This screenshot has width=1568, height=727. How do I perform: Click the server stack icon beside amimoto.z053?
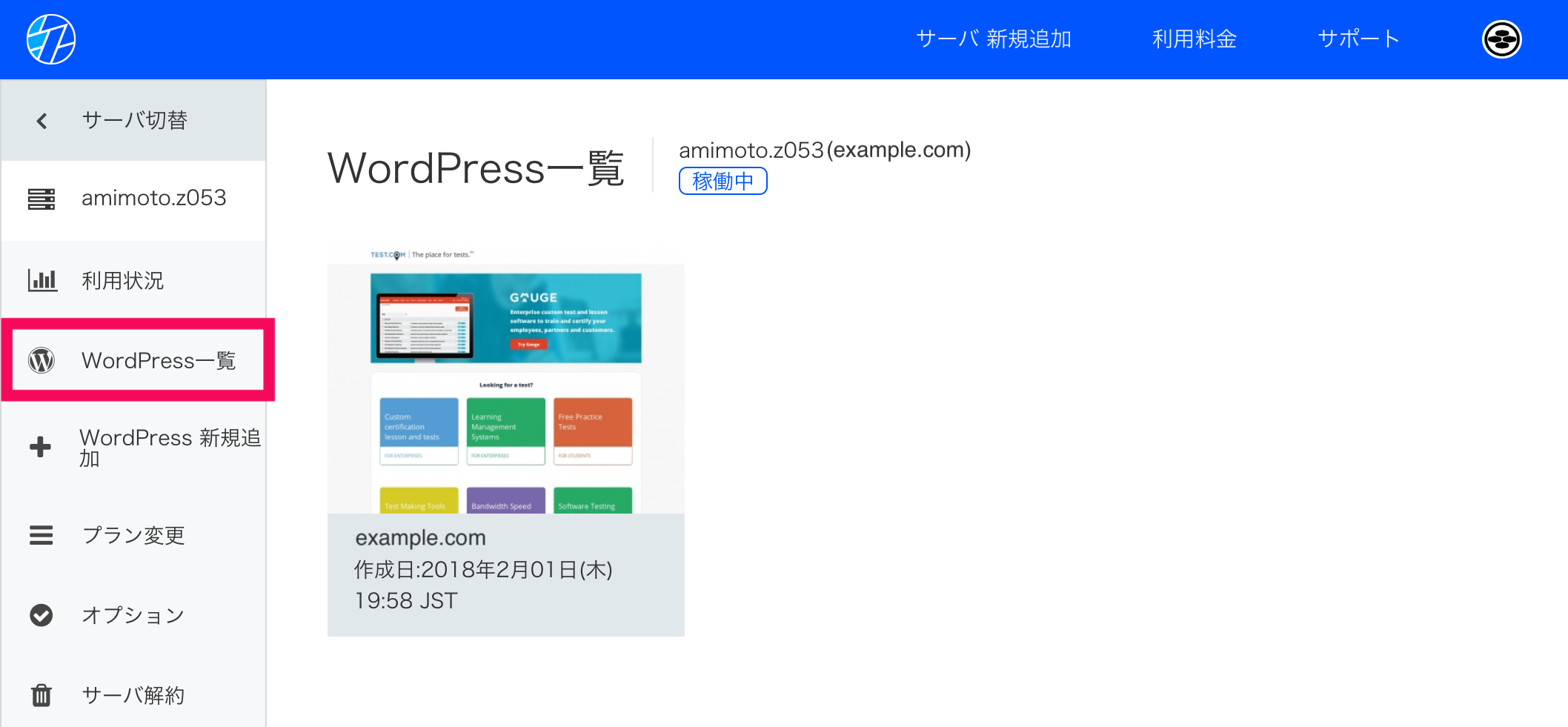41,199
